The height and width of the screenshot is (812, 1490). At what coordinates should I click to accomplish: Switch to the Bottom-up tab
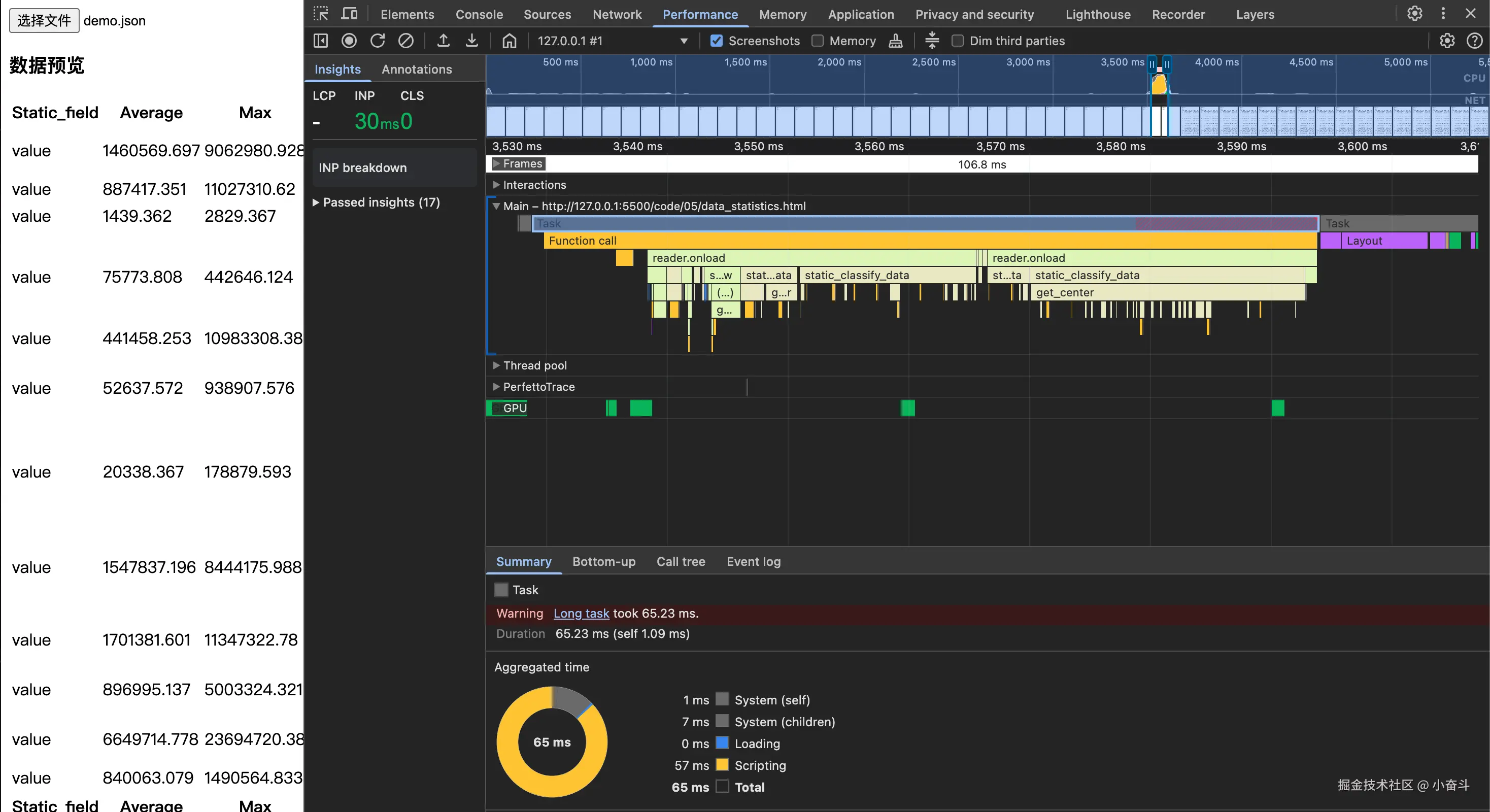point(603,561)
